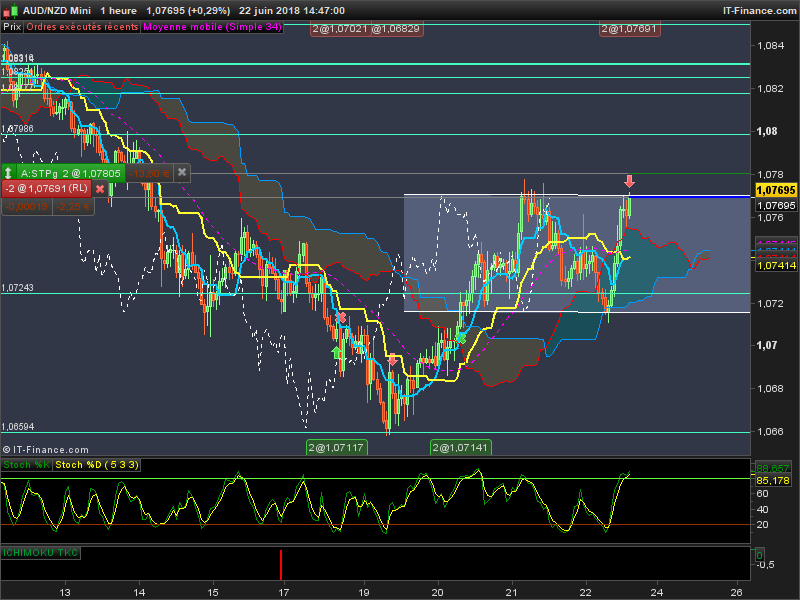The height and width of the screenshot is (600, 800).
Task: Click the red down arrow sell marker on chart
Action: (629, 182)
